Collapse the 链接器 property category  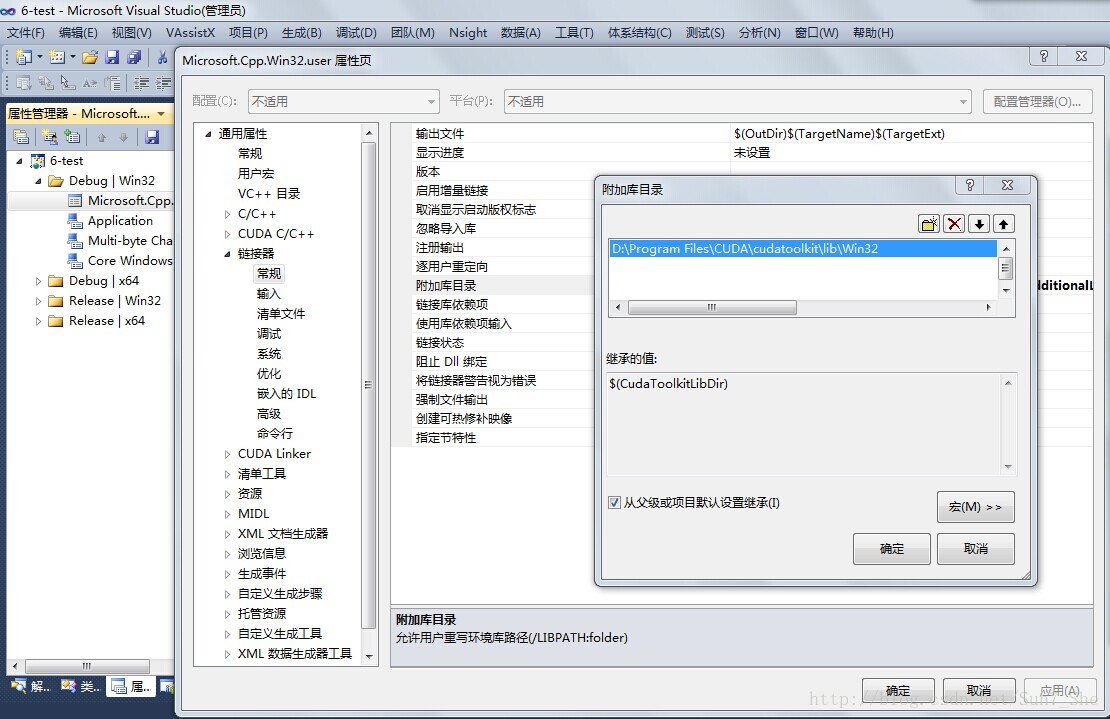(227, 253)
